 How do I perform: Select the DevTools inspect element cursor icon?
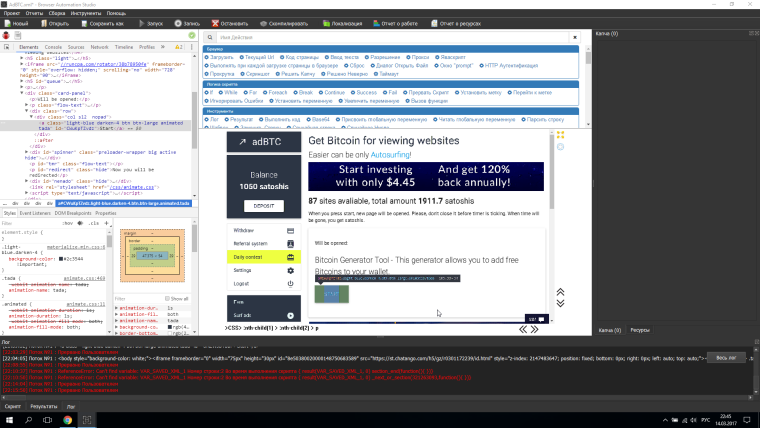pos(6,47)
